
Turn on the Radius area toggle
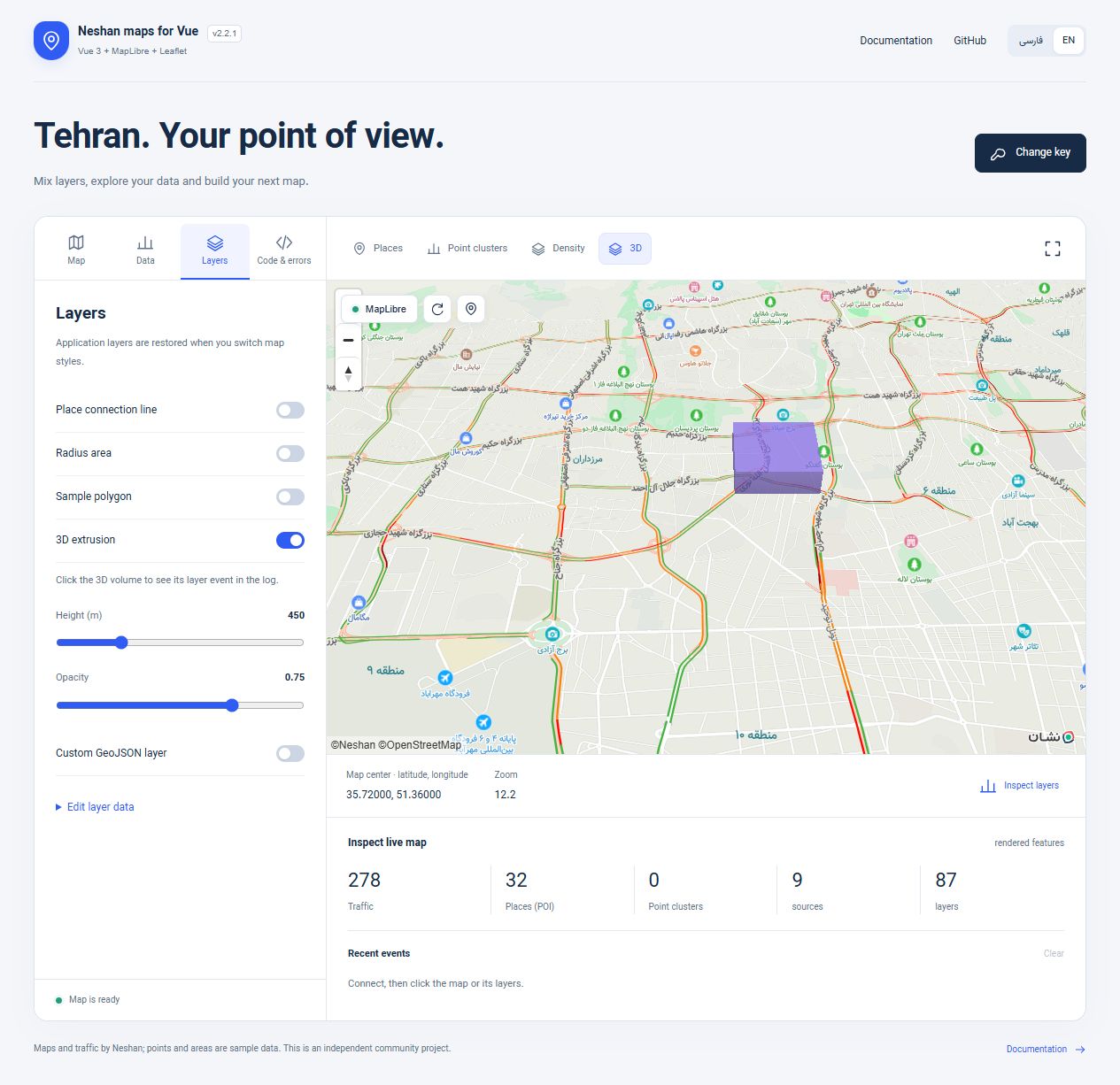click(x=290, y=453)
